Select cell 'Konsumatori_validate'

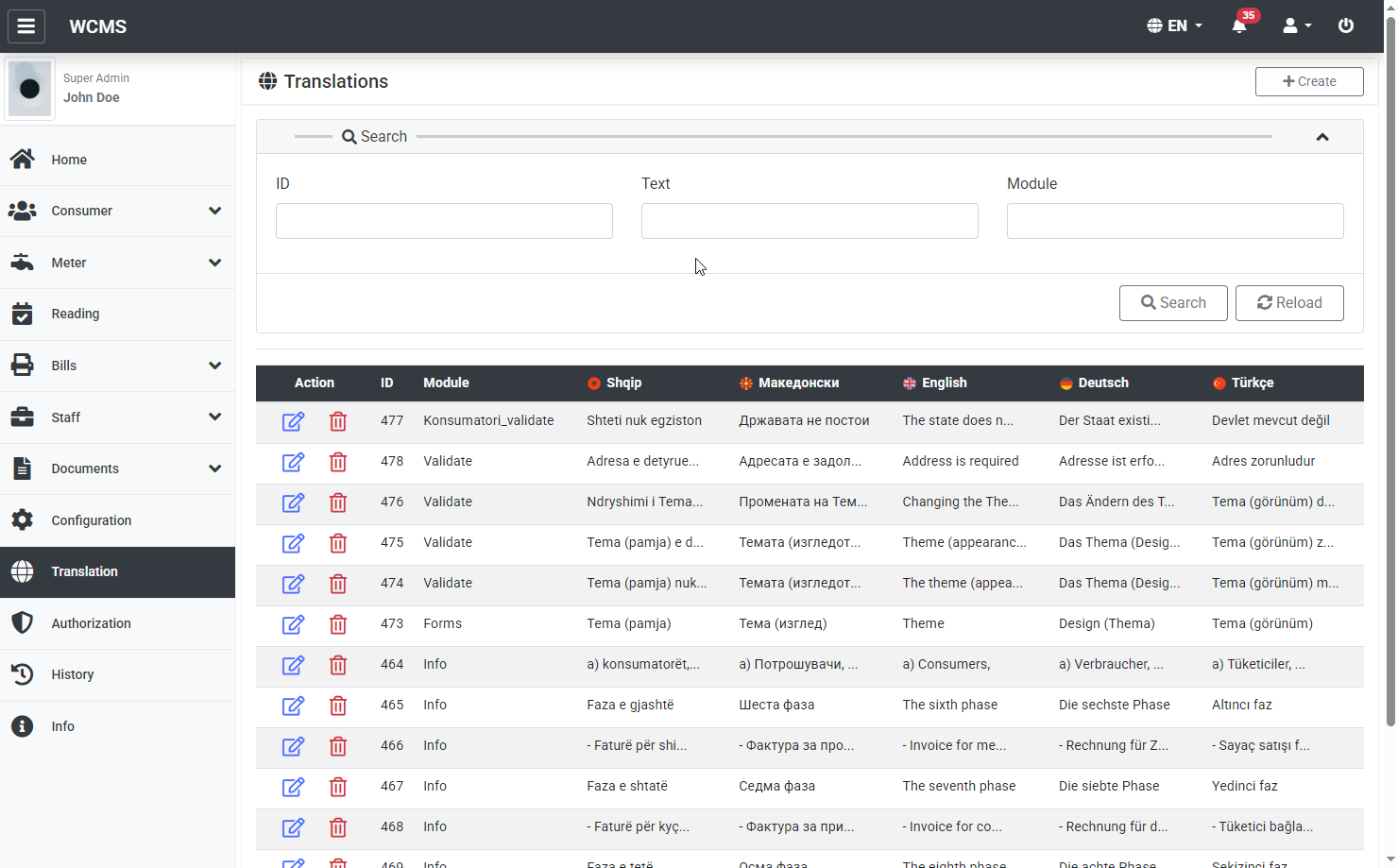[488, 420]
